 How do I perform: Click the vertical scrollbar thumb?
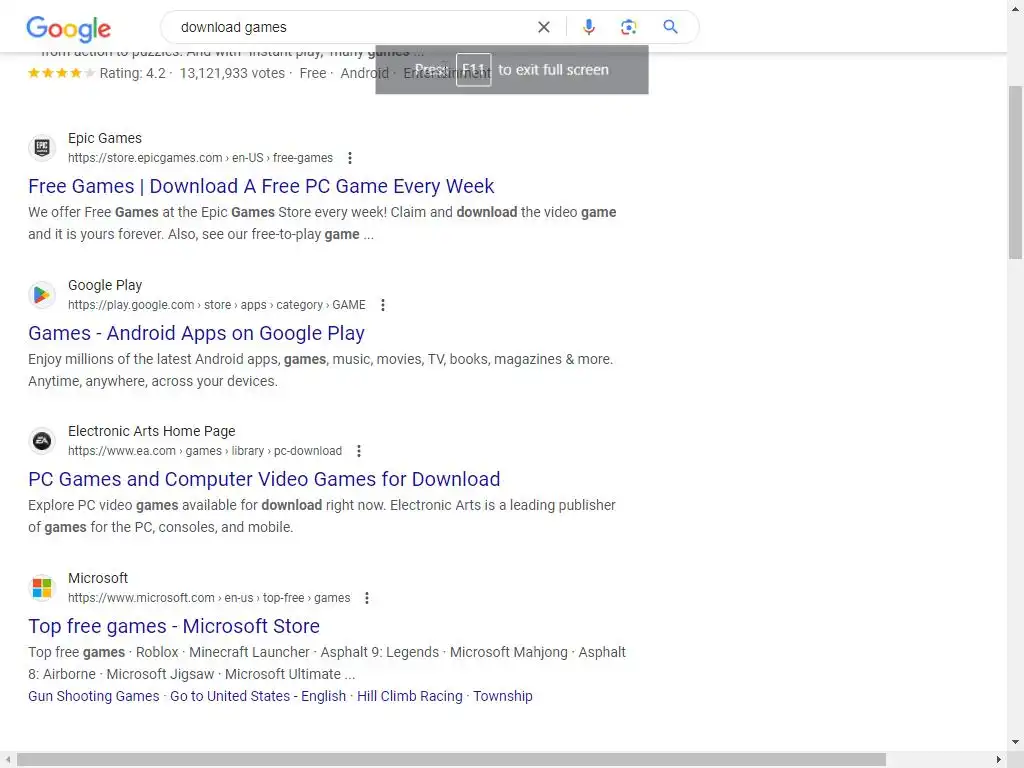[1015, 172]
